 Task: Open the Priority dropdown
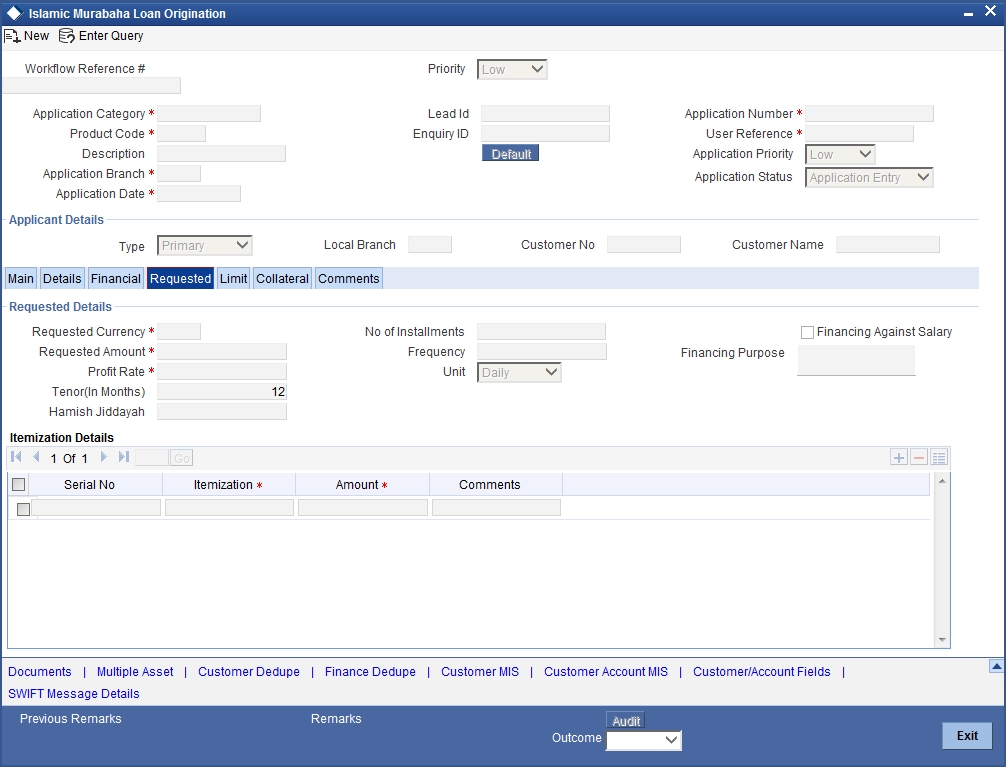point(512,69)
